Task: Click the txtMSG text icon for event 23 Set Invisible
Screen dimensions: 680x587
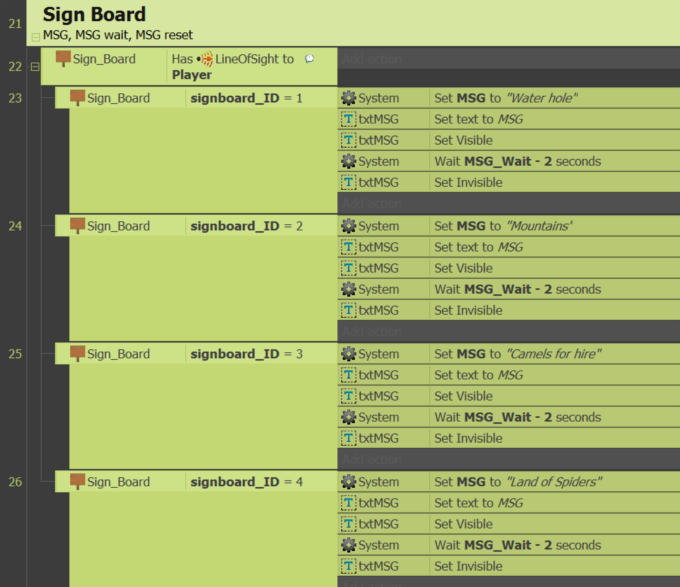Action: coord(348,183)
